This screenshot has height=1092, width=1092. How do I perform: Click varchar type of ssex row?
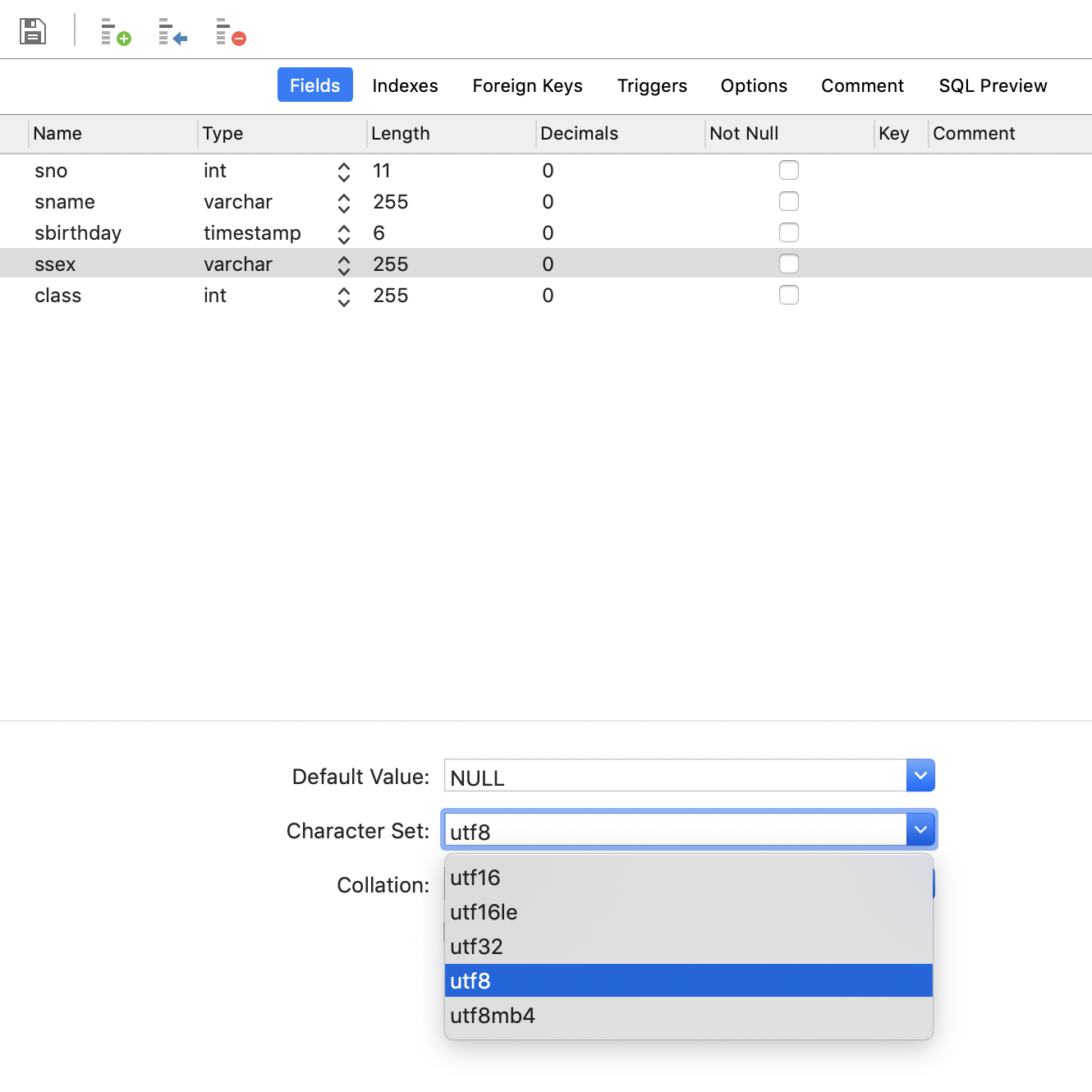[x=238, y=264]
